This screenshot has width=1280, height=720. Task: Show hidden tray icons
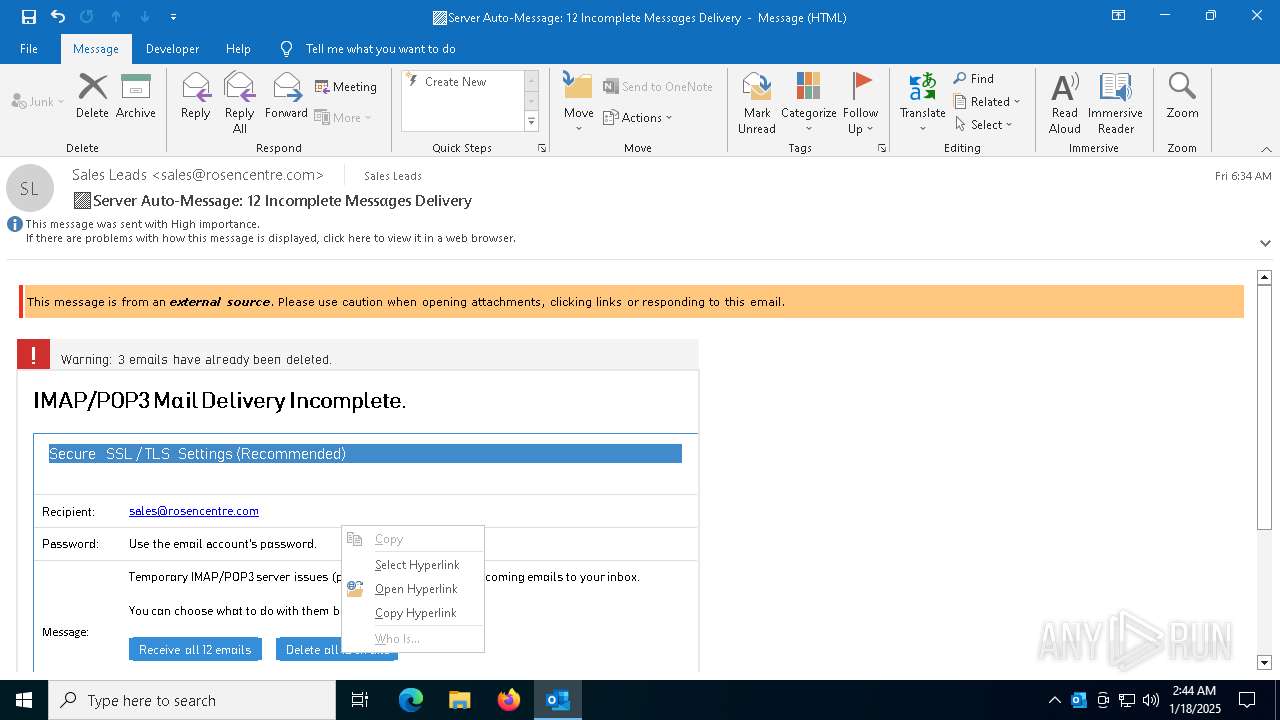click(x=1055, y=700)
